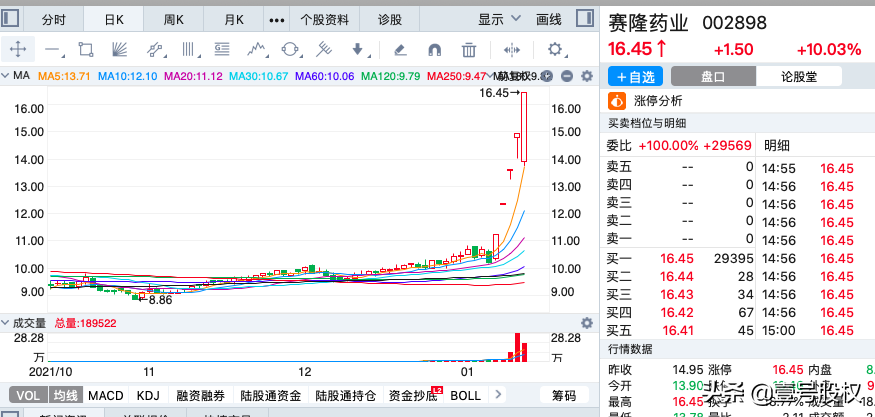
Task: Open the three-dots more periods menu
Action: (x=277, y=20)
